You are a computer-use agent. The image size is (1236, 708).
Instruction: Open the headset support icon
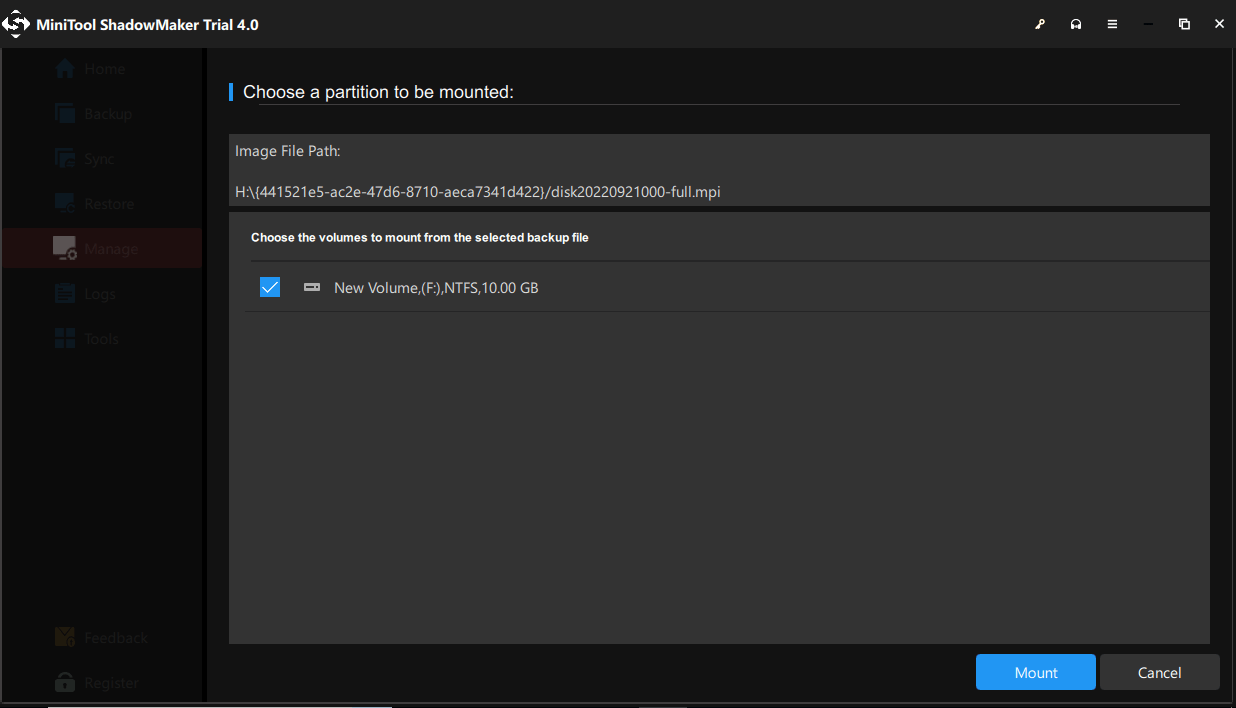[1076, 24]
